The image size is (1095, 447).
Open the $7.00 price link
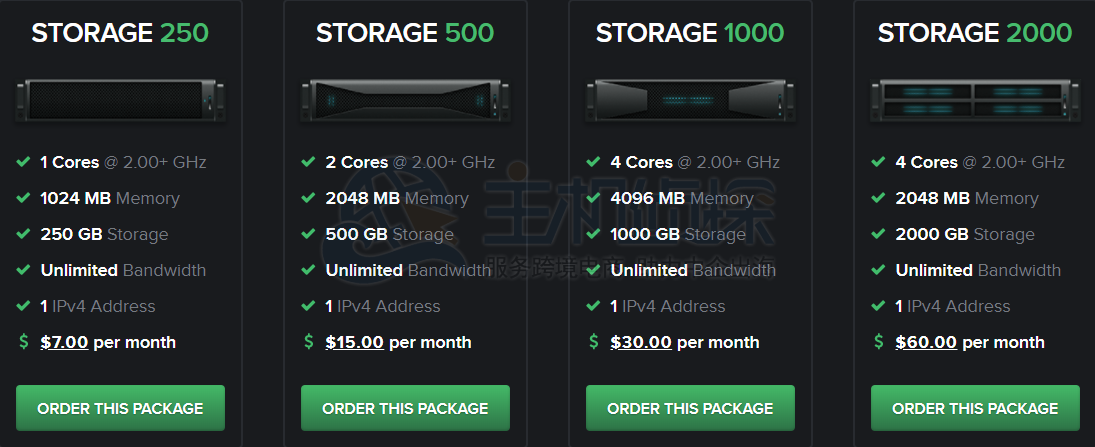pos(64,342)
